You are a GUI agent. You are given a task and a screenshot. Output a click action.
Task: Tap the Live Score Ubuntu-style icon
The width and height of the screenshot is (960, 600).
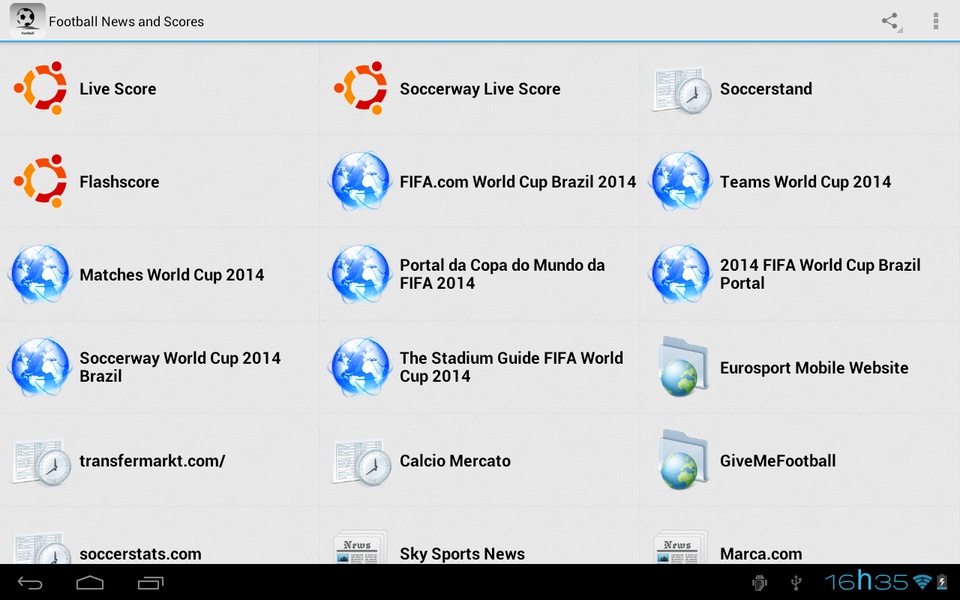(40, 88)
